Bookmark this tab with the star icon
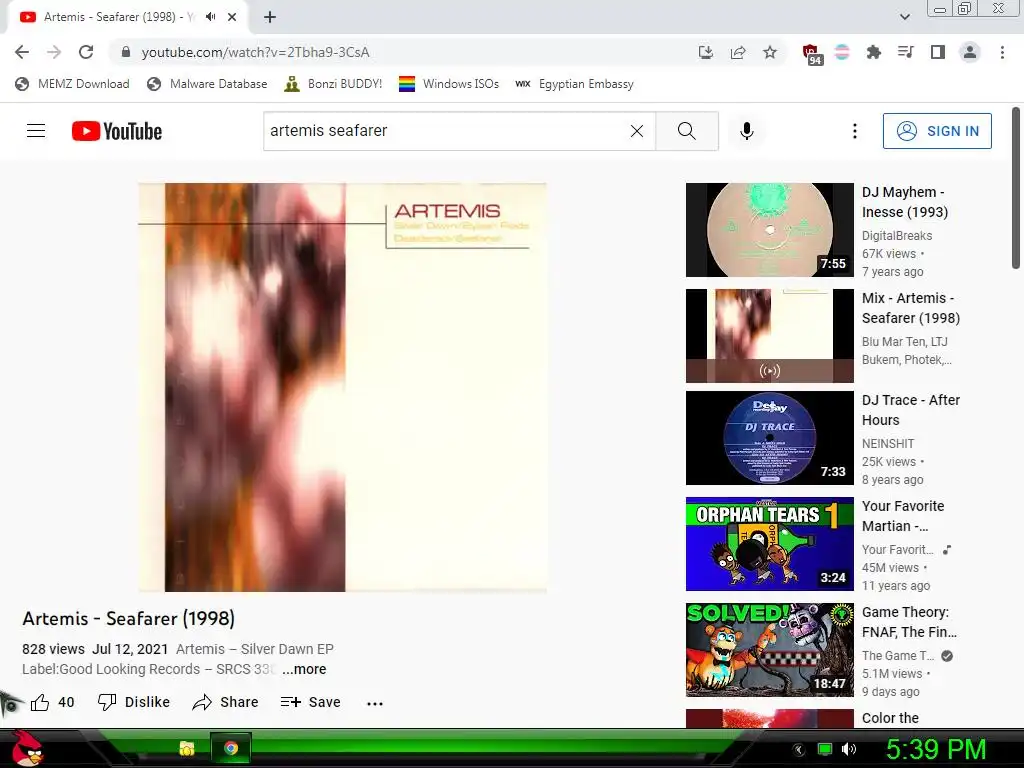 [x=770, y=52]
